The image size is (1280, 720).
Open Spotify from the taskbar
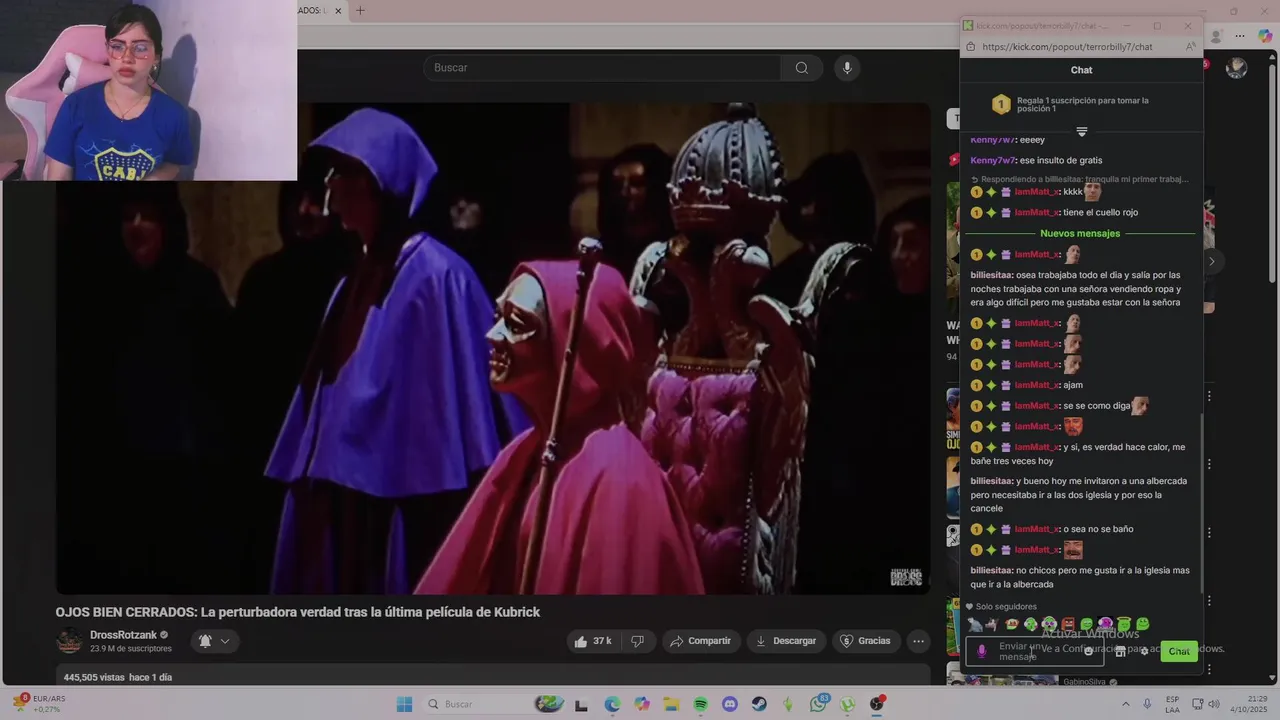pos(700,704)
